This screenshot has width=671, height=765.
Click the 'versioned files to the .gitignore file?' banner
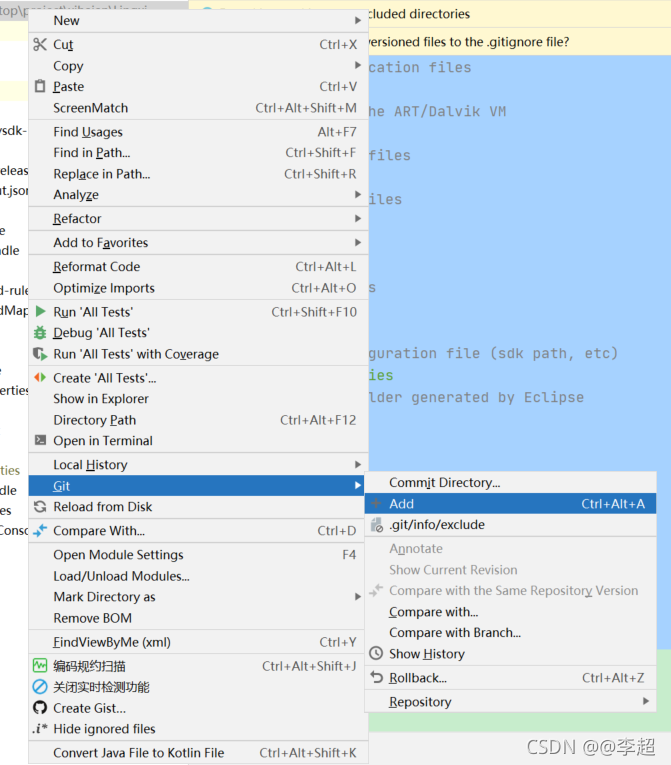pos(469,41)
